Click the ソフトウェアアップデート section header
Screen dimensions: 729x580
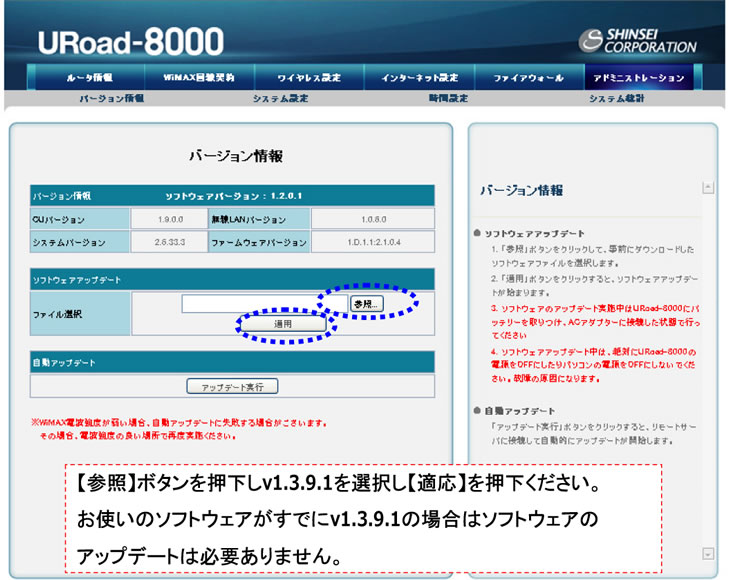(232, 280)
